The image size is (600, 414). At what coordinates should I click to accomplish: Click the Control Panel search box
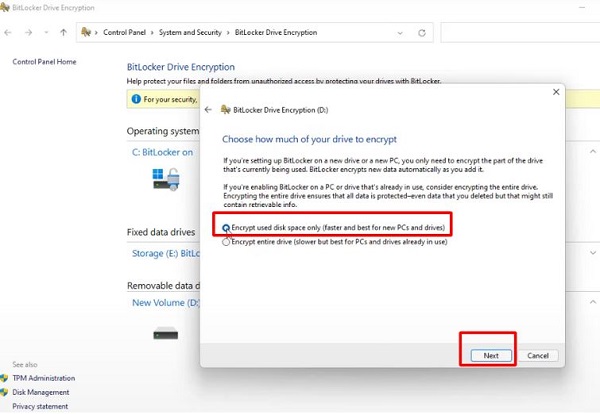pyautogui.click(x=520, y=32)
